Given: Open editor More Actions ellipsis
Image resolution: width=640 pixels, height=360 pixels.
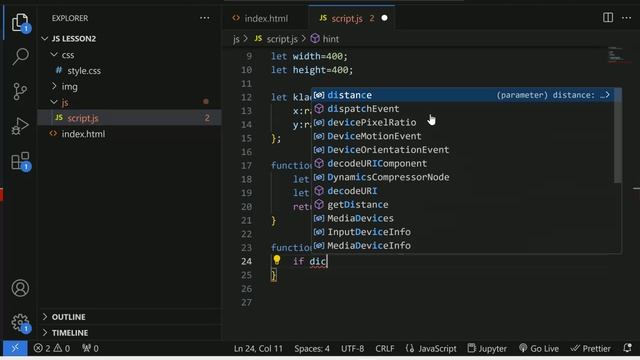Looking at the screenshot, I should (627, 18).
